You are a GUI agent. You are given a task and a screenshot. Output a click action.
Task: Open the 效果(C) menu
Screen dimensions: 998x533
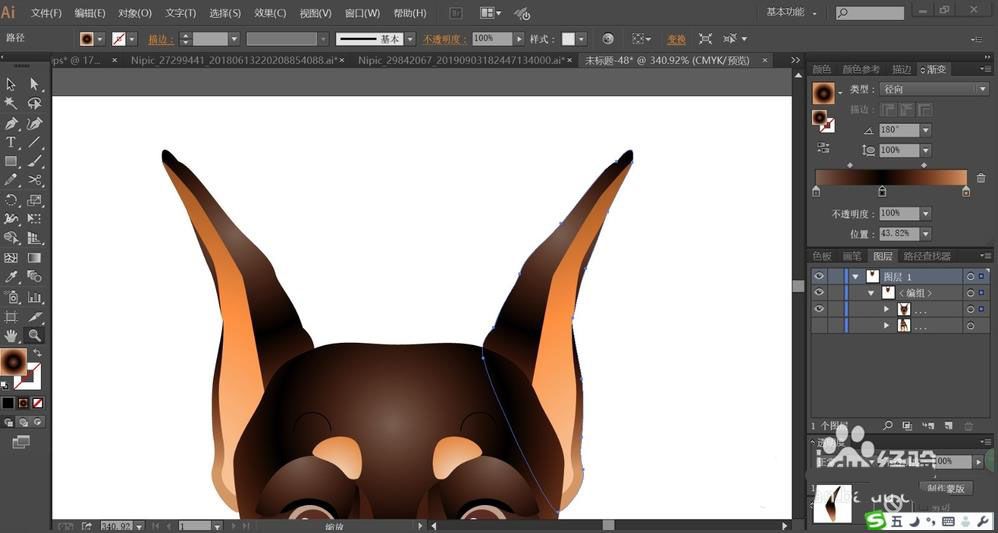pyautogui.click(x=269, y=13)
